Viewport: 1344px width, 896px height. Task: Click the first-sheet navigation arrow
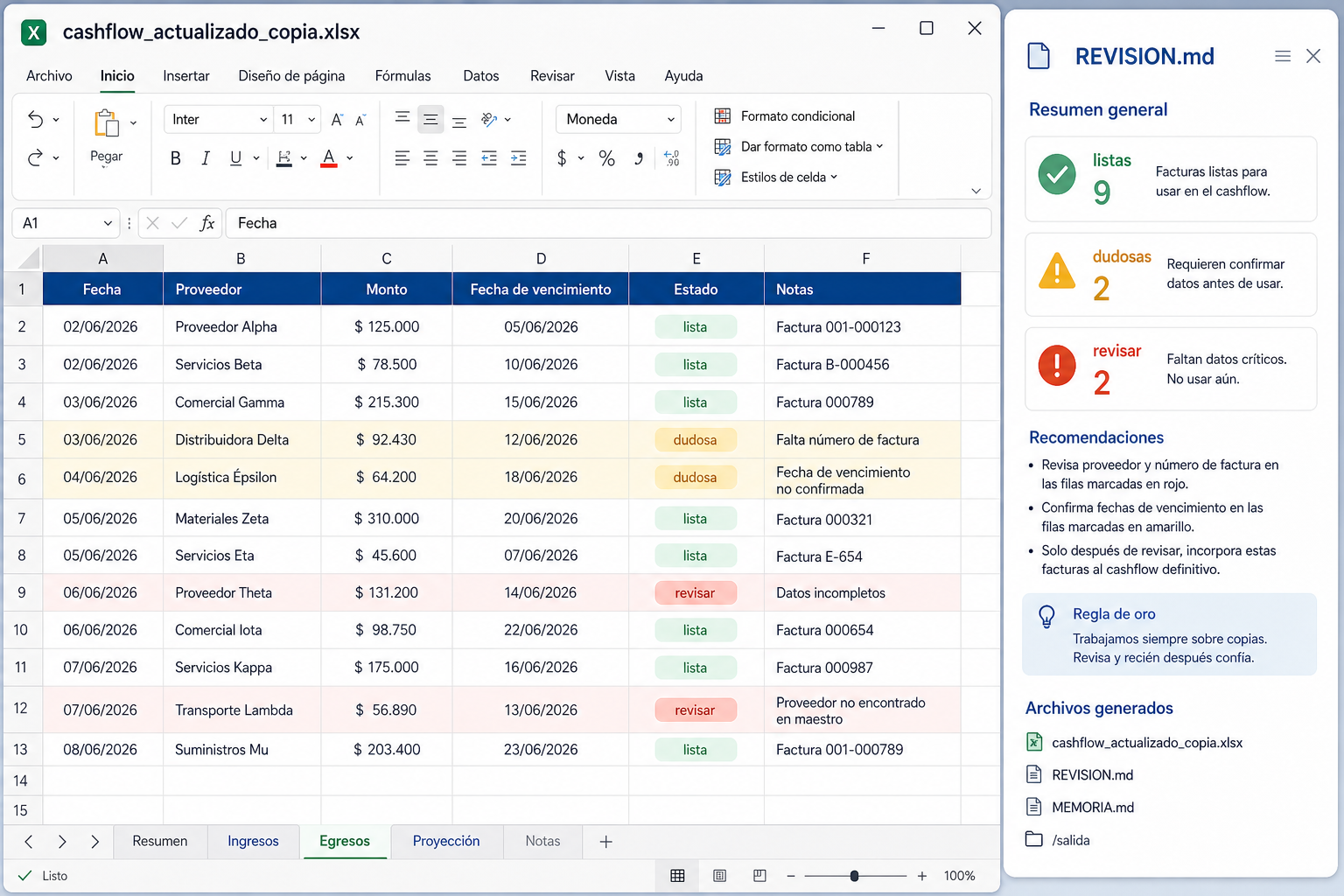[29, 842]
